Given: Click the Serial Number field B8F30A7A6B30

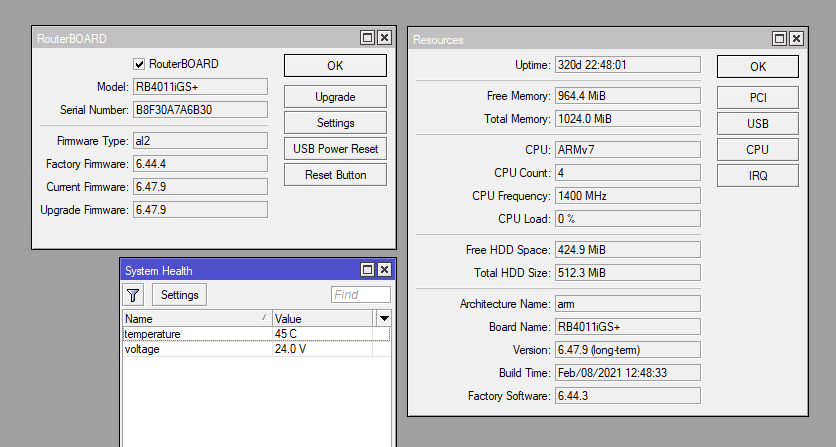Looking at the screenshot, I should [x=200, y=110].
